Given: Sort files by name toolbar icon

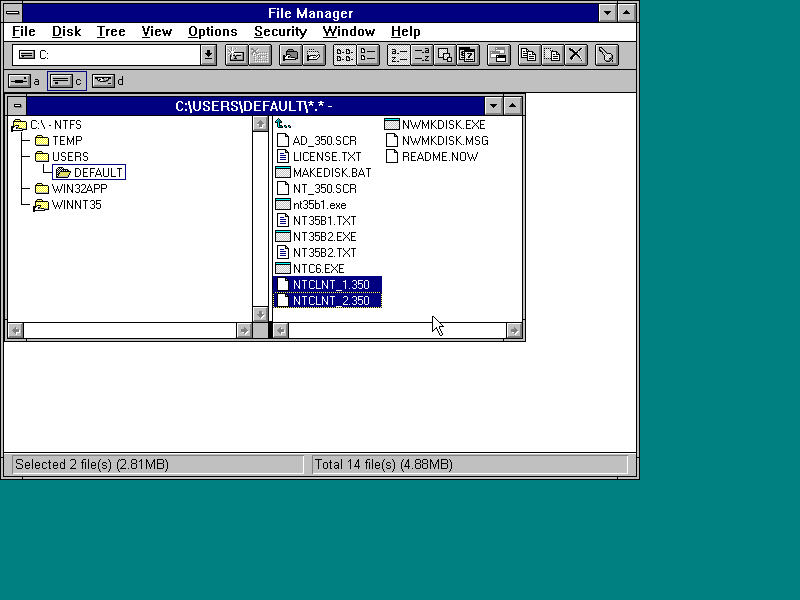Looking at the screenshot, I should (x=398, y=55).
